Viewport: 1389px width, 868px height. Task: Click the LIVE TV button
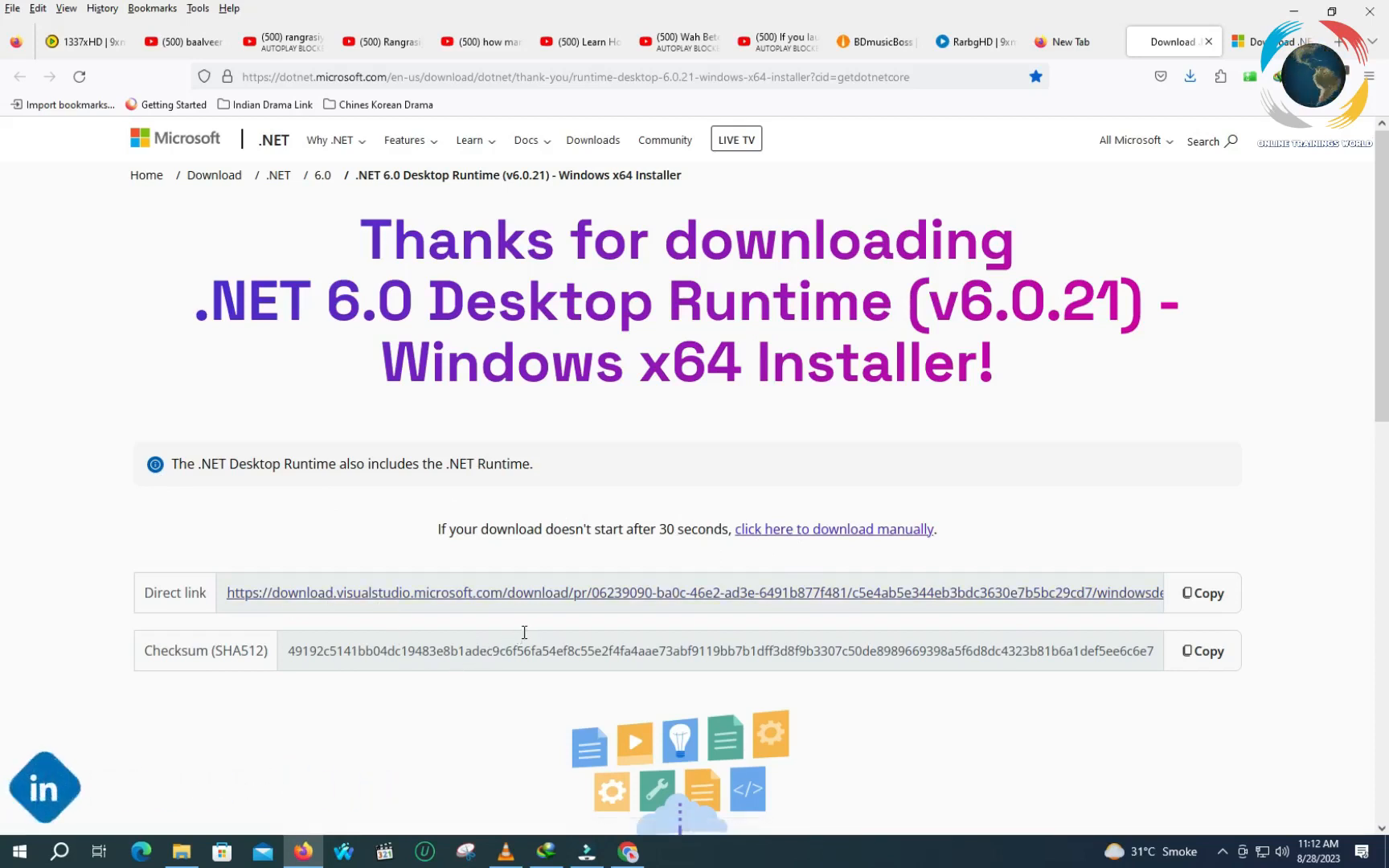pos(736,139)
